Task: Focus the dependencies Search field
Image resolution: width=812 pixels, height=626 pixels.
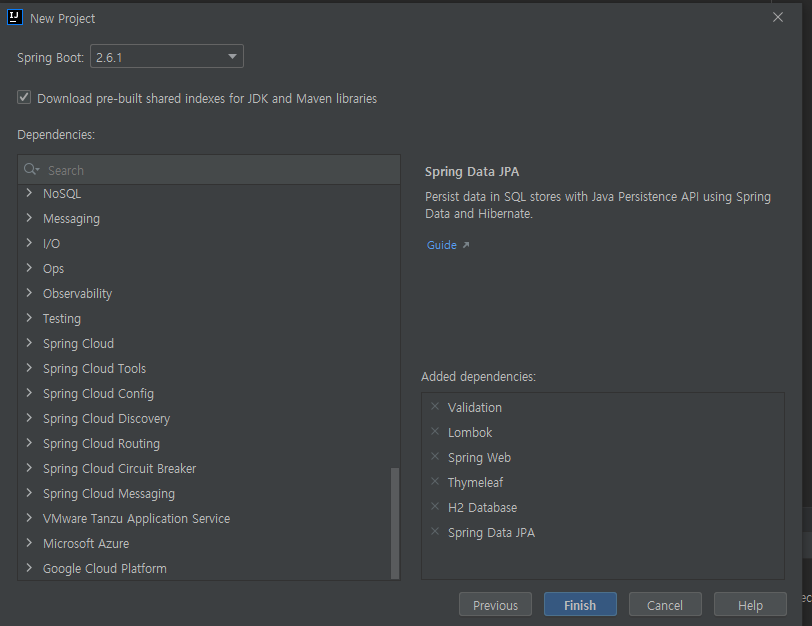Action: (209, 170)
